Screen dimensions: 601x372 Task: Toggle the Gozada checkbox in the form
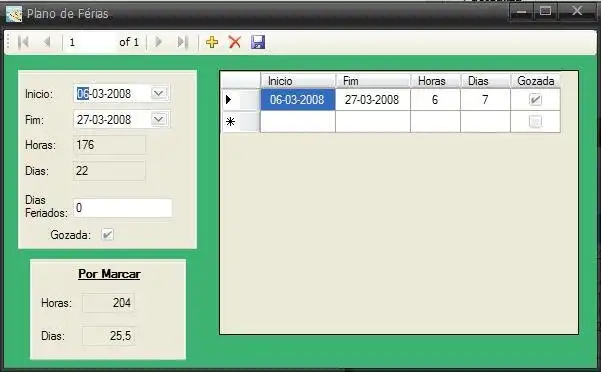(x=107, y=234)
